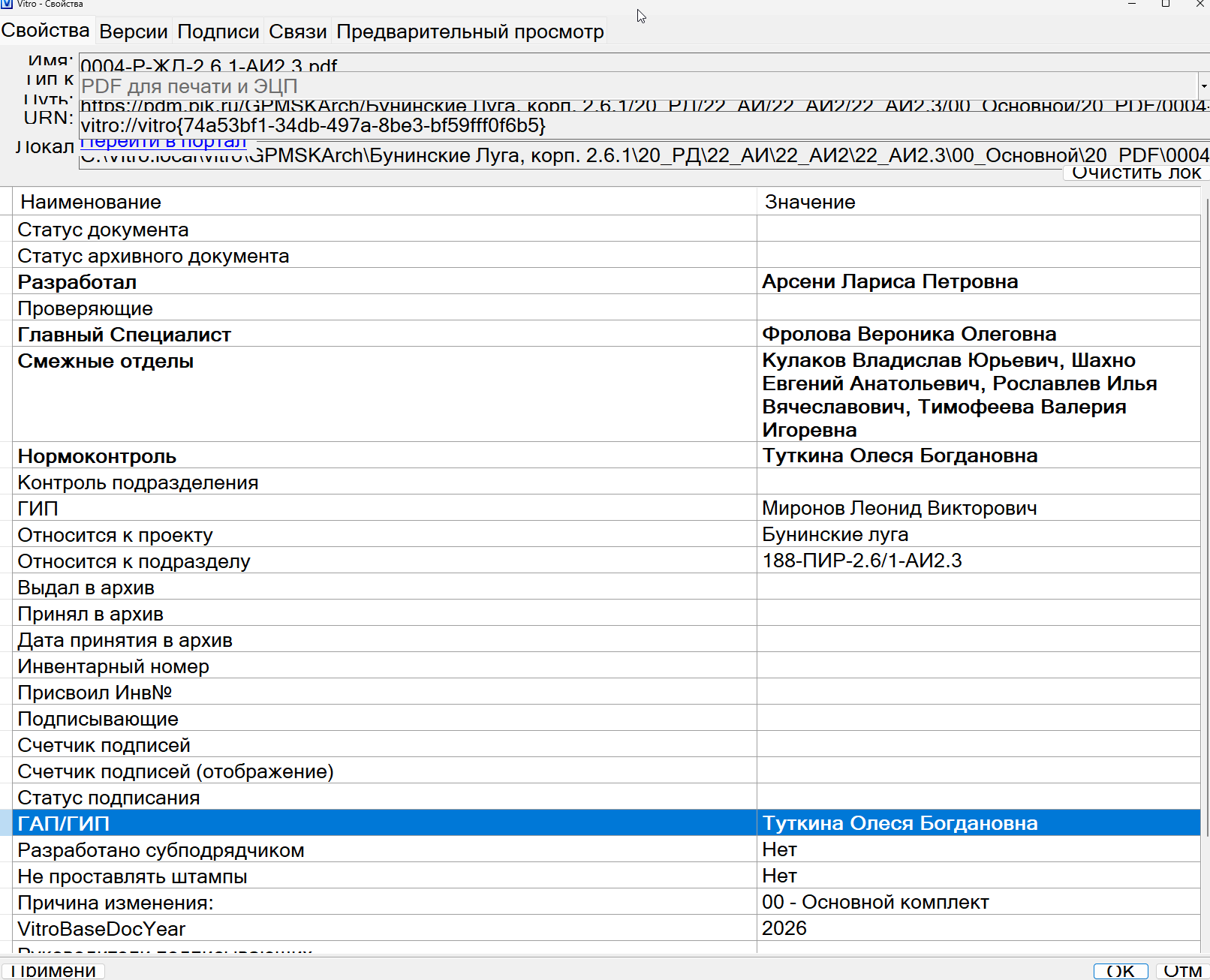Viewport: 1210px width, 980px height.
Task: Click value 188-ПИР-2.6/1-АИ2.3
Action: coord(862,561)
